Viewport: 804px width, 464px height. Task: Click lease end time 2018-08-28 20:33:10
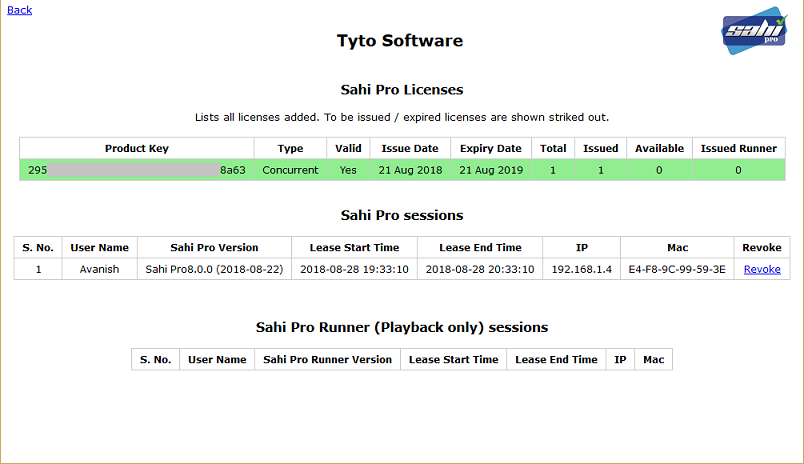pos(480,269)
